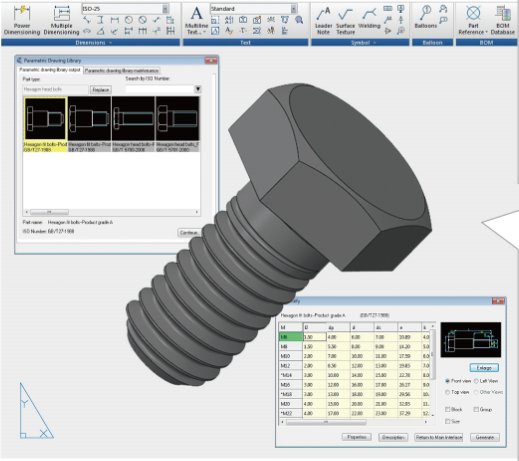Select the first Hexagon fit bolts thumbnail highlighted yellow
The height and width of the screenshot is (461, 519).
(x=45, y=124)
